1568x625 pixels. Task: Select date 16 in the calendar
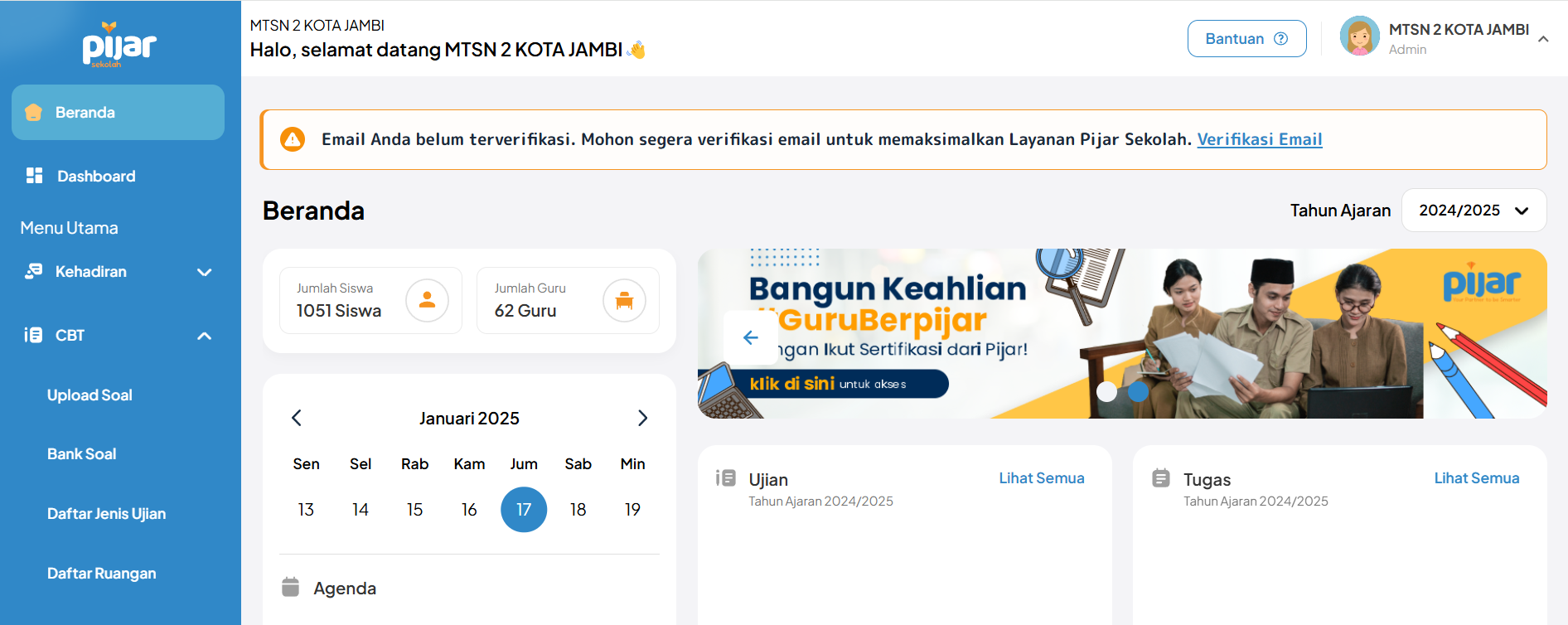click(469, 510)
